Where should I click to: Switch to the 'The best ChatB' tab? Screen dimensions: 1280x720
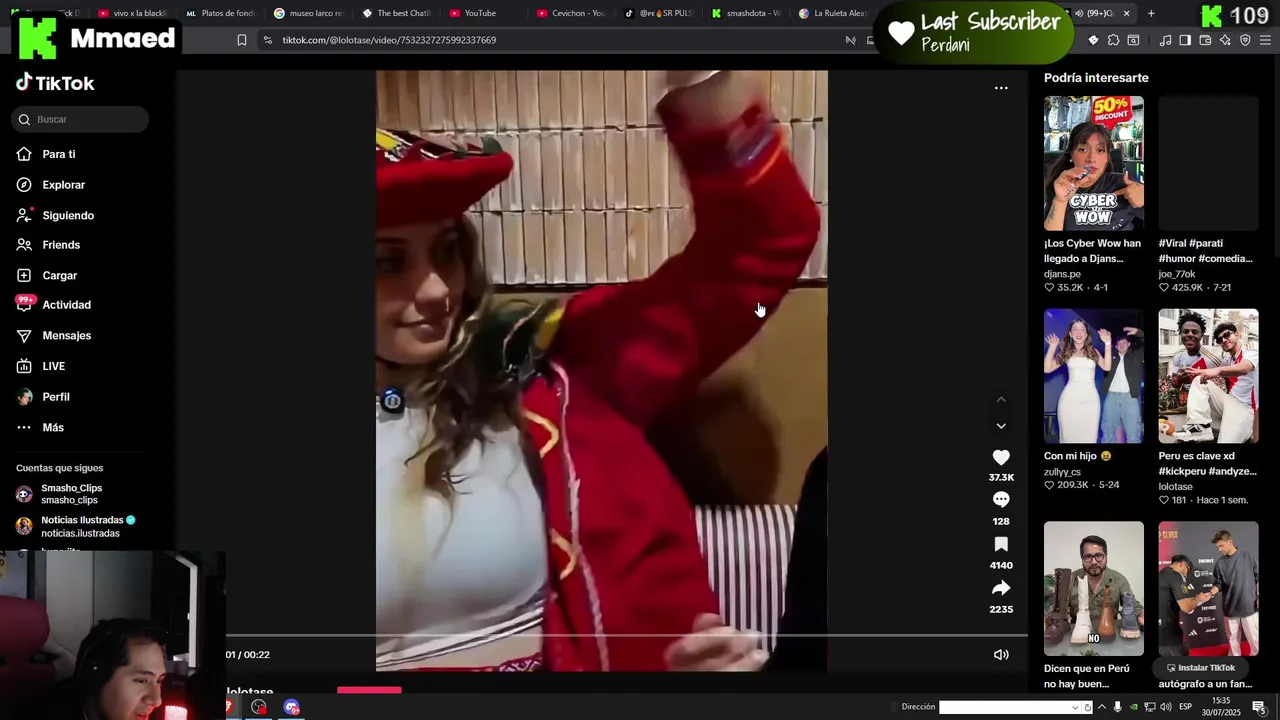(x=396, y=13)
